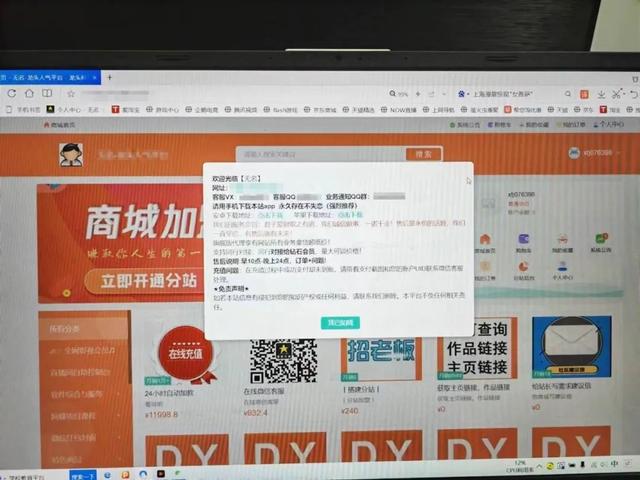Click the user avatar icon in header

point(574,153)
